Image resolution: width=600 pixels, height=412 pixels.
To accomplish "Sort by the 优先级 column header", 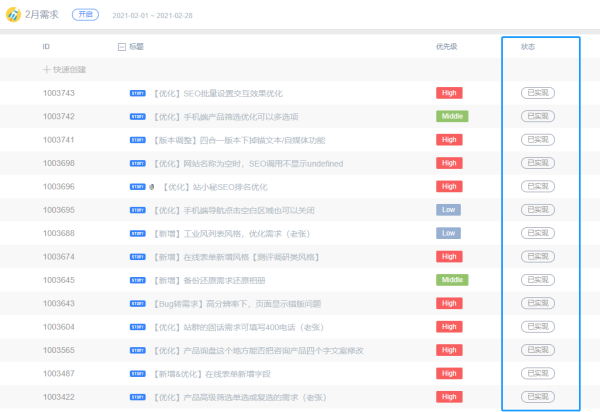I will pyautogui.click(x=447, y=47).
